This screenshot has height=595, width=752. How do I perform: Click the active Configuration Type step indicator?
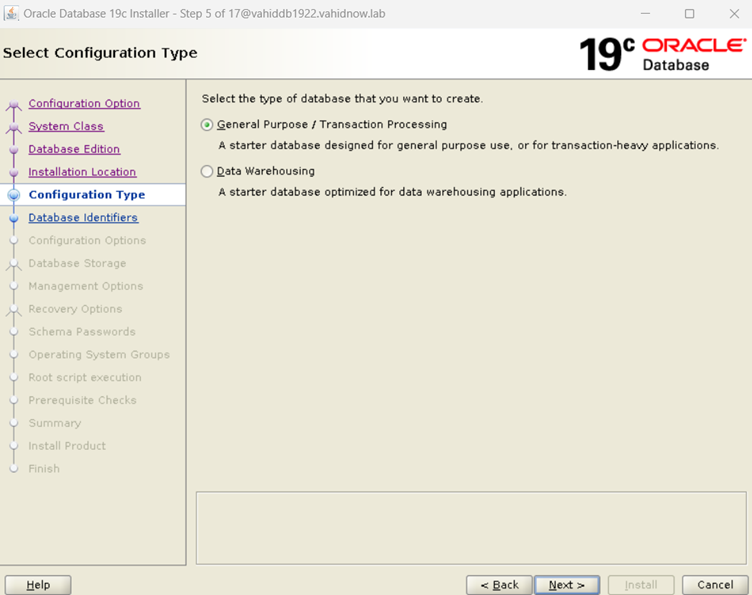tap(13, 196)
